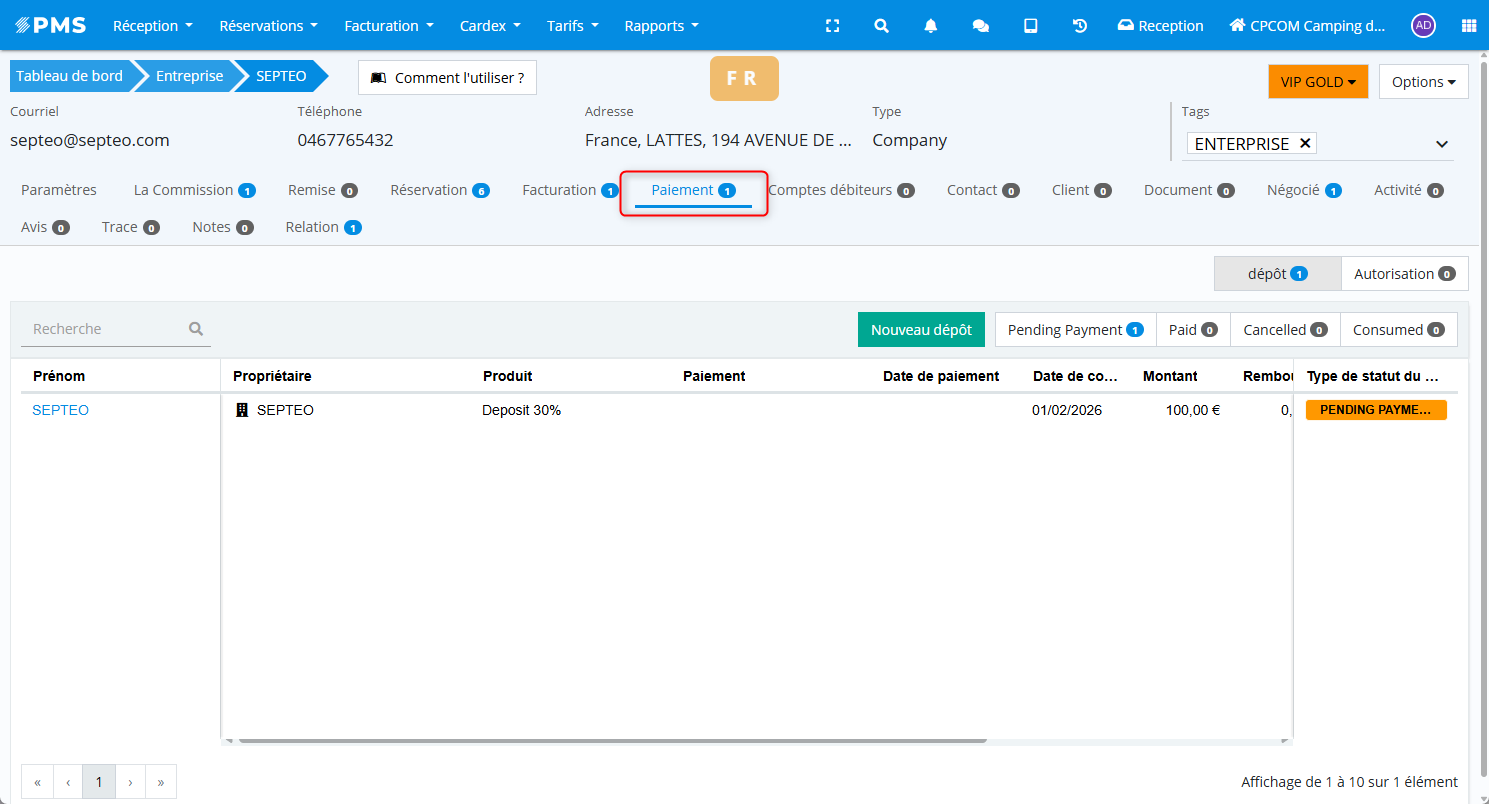Open the SEPTEO link in table
The image size is (1489, 804).
coord(60,410)
